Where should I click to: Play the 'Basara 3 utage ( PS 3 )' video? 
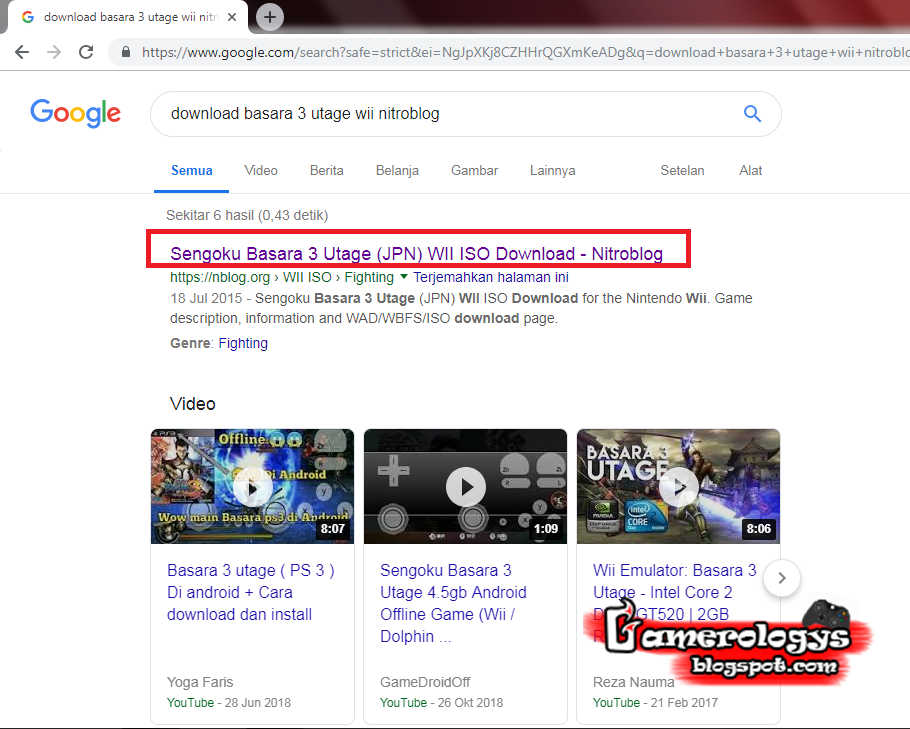[252, 487]
